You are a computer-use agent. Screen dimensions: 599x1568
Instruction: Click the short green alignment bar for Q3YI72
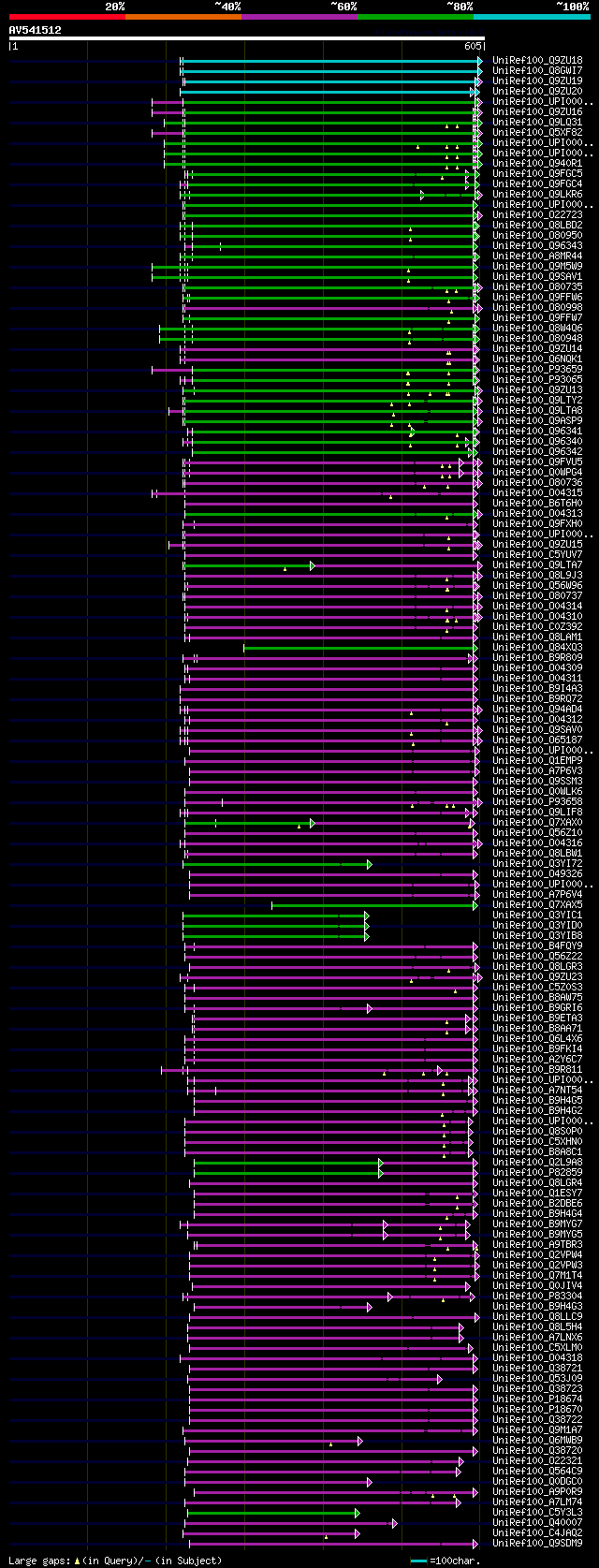[x=277, y=863]
